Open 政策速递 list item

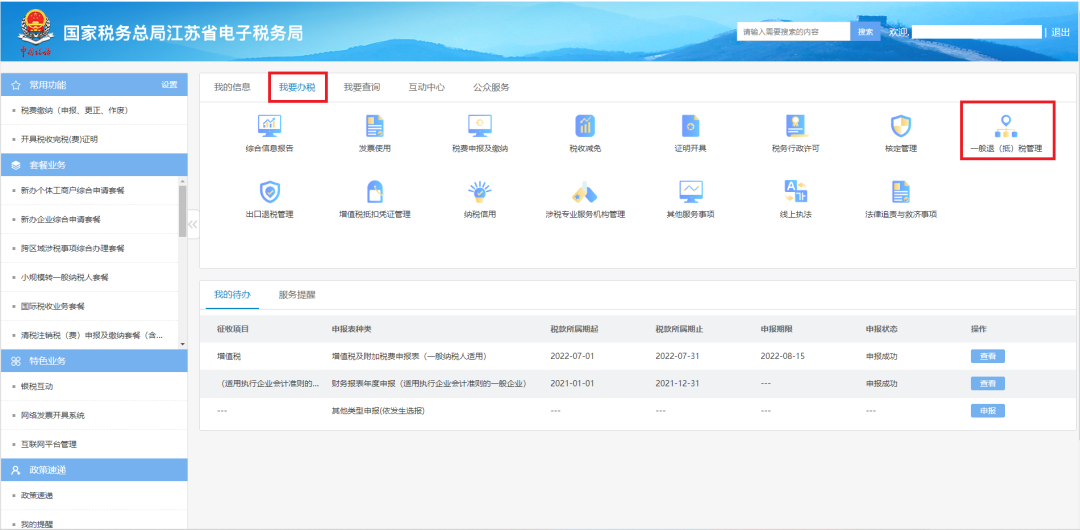(x=37, y=496)
